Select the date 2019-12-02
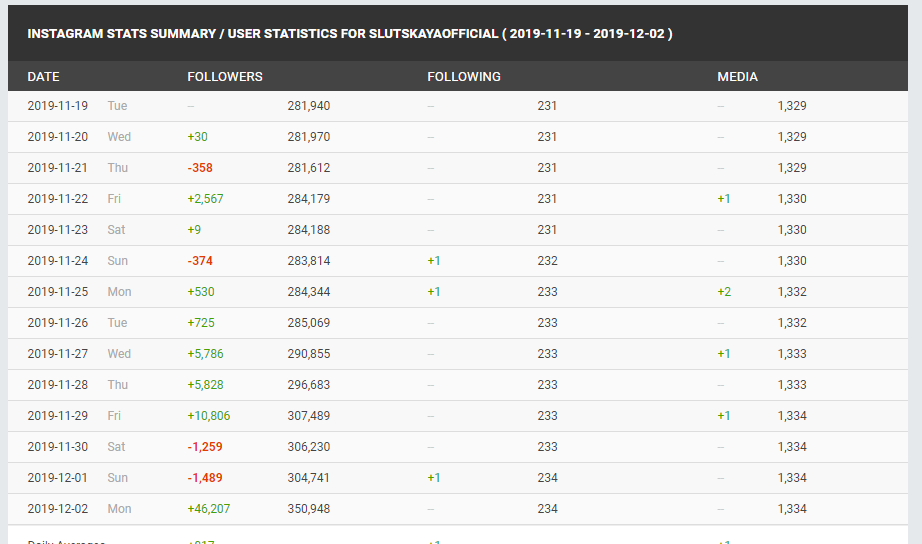 58,509
